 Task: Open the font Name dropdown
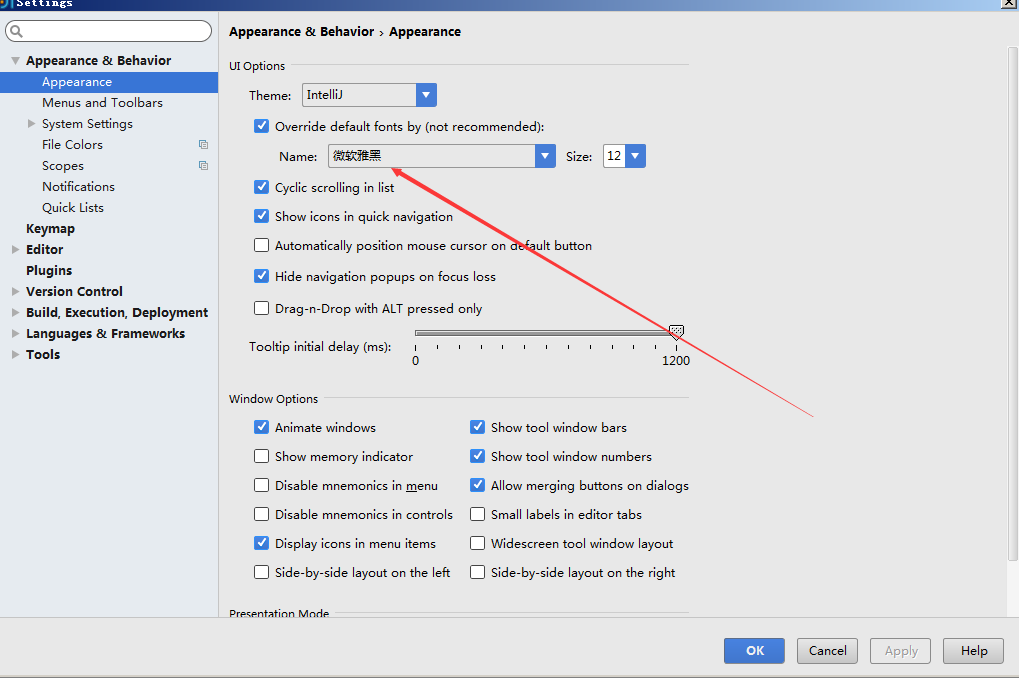[545, 156]
